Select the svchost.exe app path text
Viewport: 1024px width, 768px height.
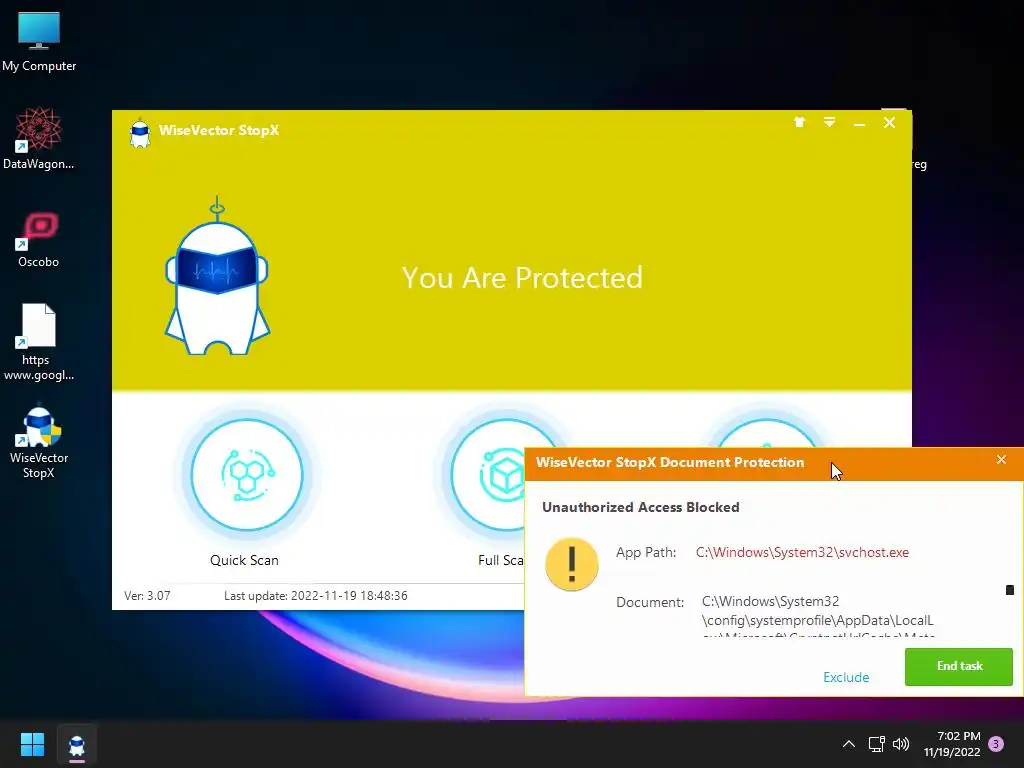click(x=802, y=552)
